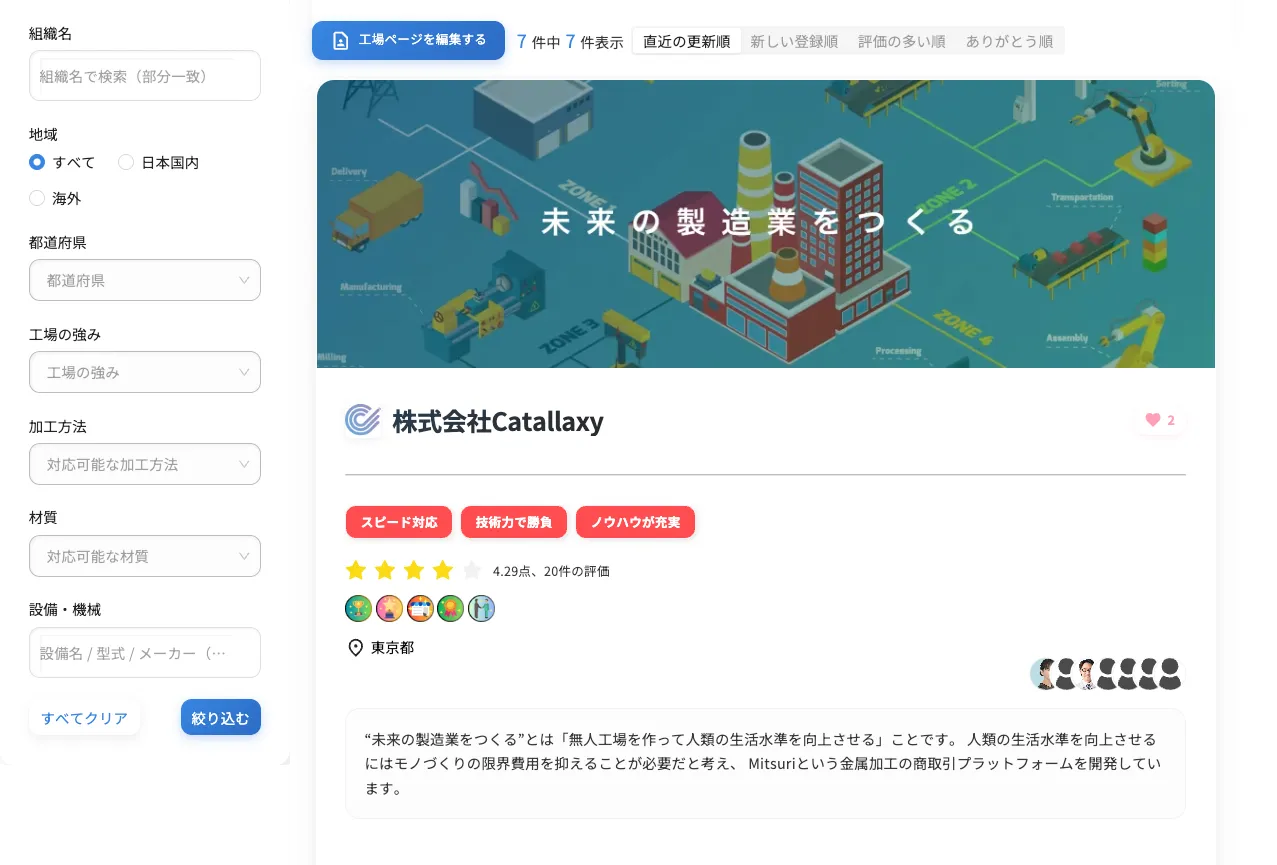Switch to 評価の多い順 sort tab
This screenshot has height=865, width=1277.
coord(901,41)
